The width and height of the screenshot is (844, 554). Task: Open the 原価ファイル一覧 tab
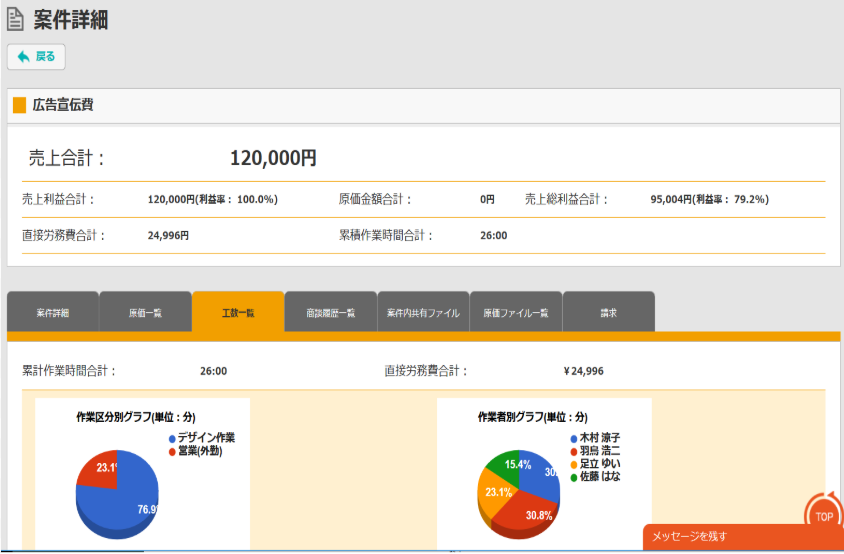point(516,312)
